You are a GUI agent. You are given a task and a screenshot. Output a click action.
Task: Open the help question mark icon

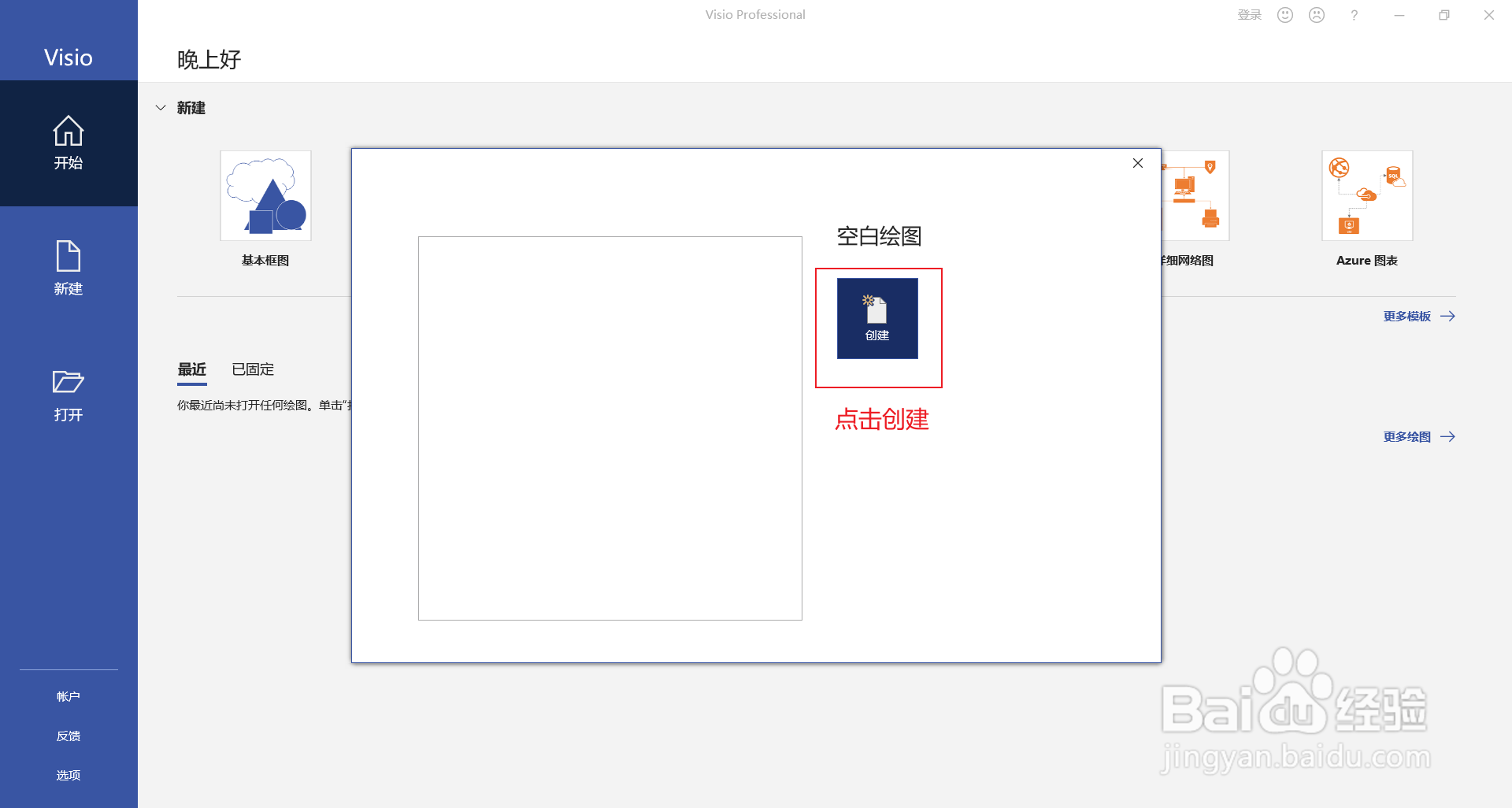(x=1354, y=15)
